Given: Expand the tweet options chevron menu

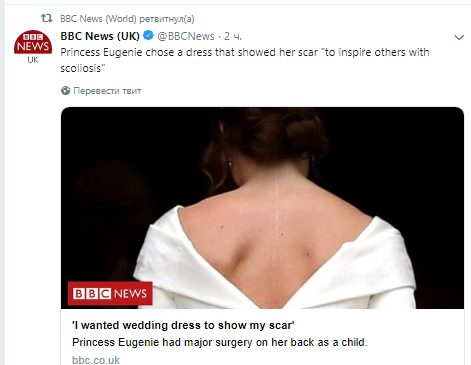Looking at the screenshot, I should (459, 37).
